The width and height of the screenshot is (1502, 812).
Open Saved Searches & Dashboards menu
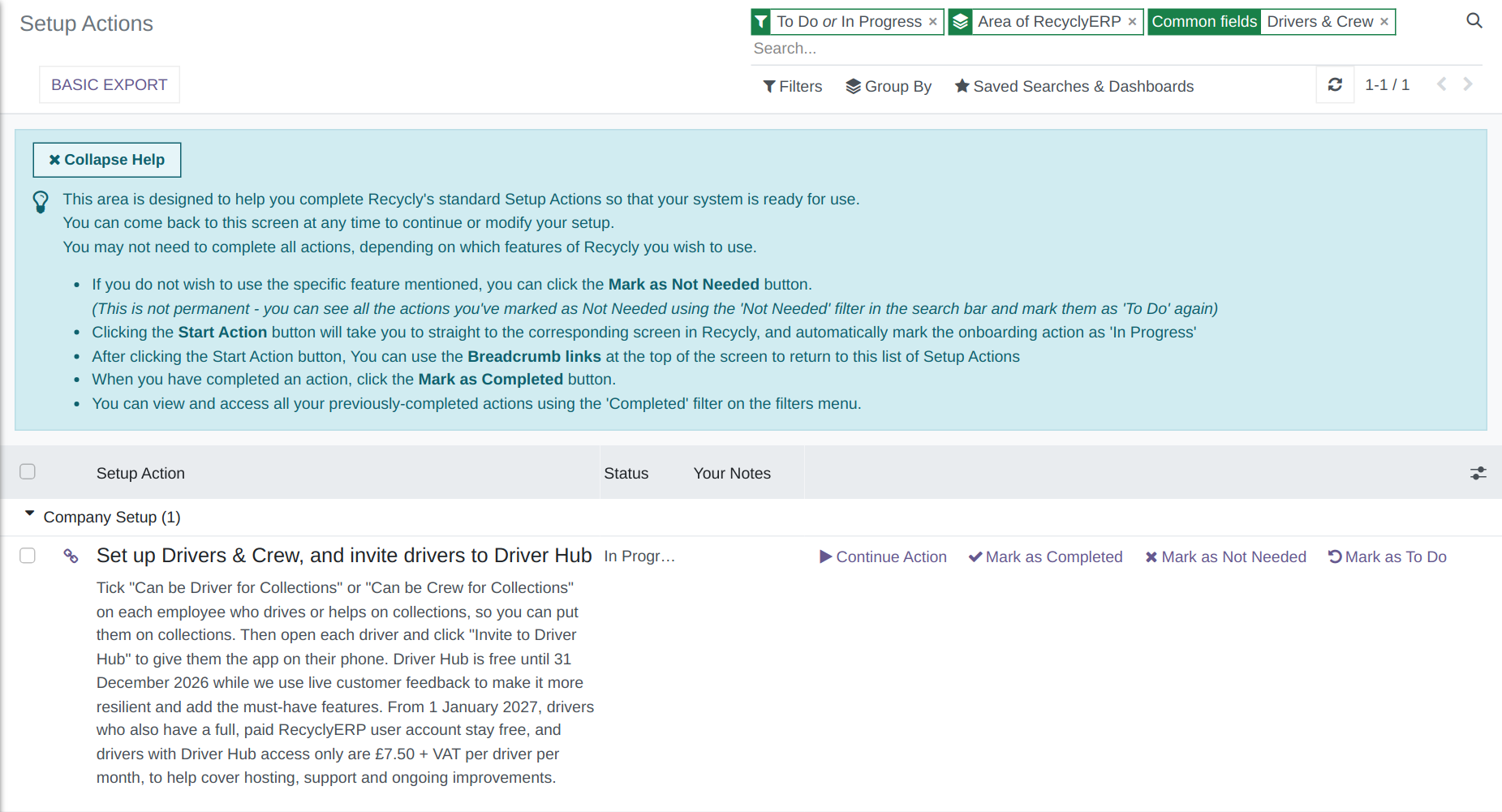(1074, 86)
